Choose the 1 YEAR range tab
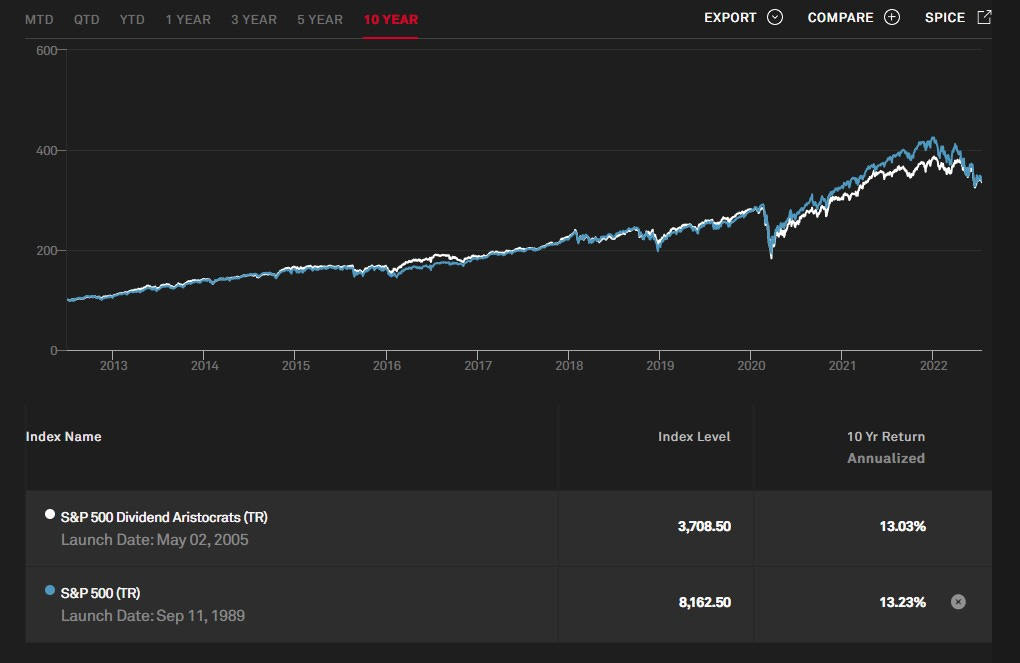1020x663 pixels. click(188, 20)
